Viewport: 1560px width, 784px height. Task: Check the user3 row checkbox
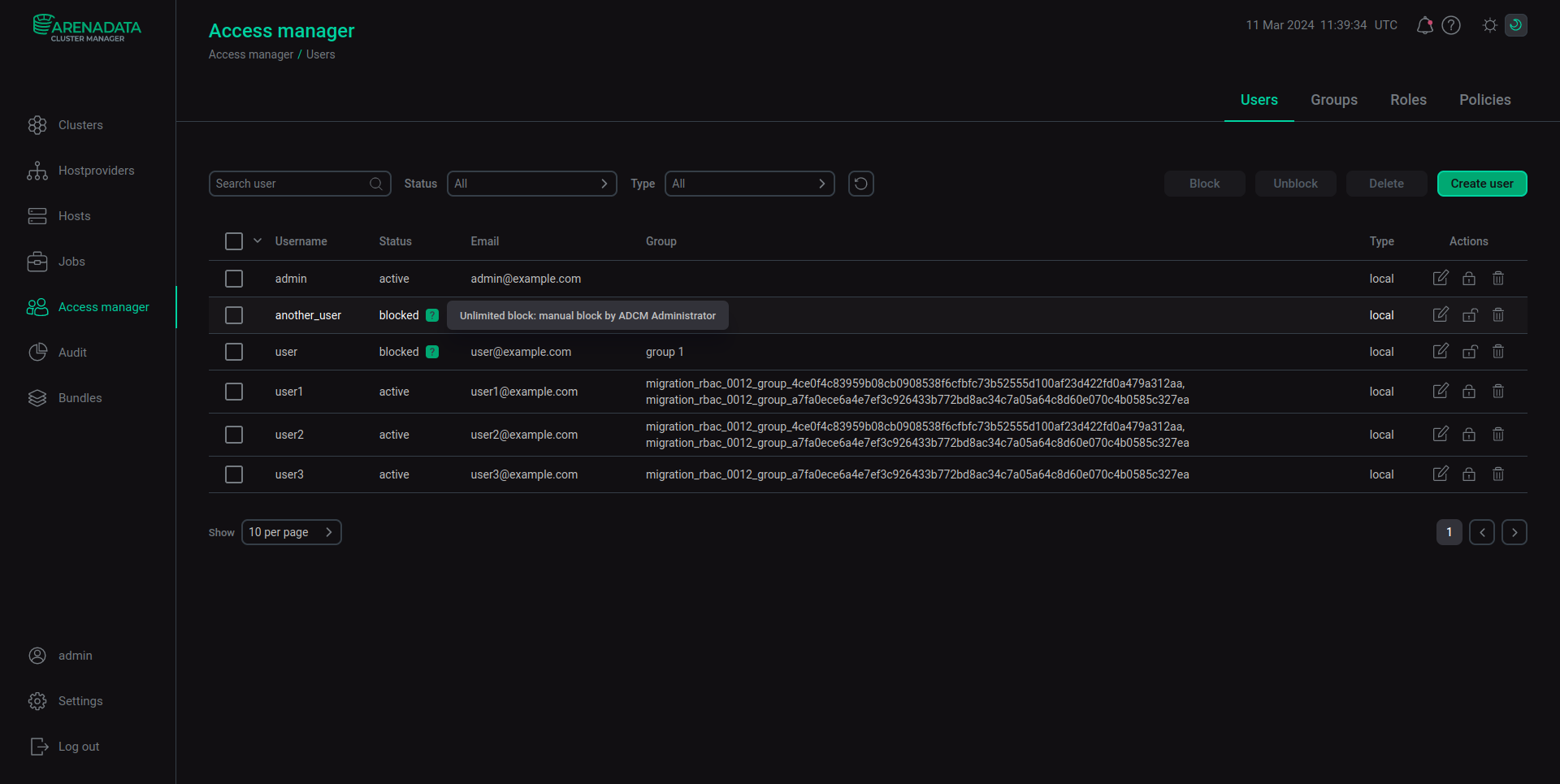pos(234,474)
